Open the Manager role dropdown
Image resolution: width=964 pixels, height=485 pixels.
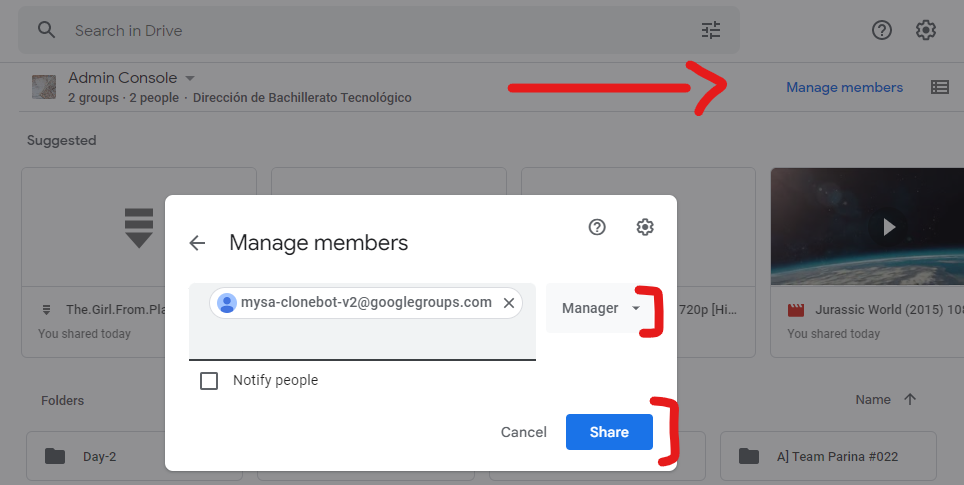coord(601,308)
